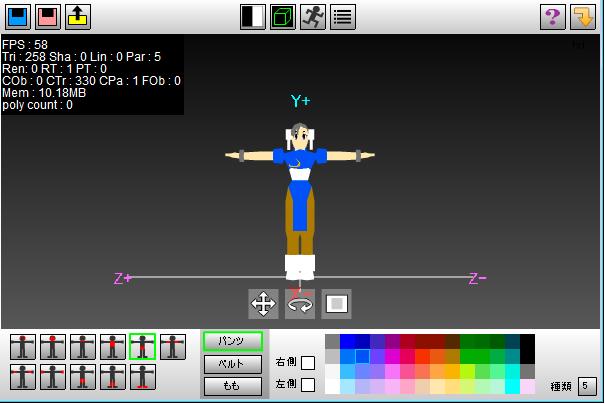Select the hair body-part icon with red top
605x404 pixels.
(x=23, y=347)
